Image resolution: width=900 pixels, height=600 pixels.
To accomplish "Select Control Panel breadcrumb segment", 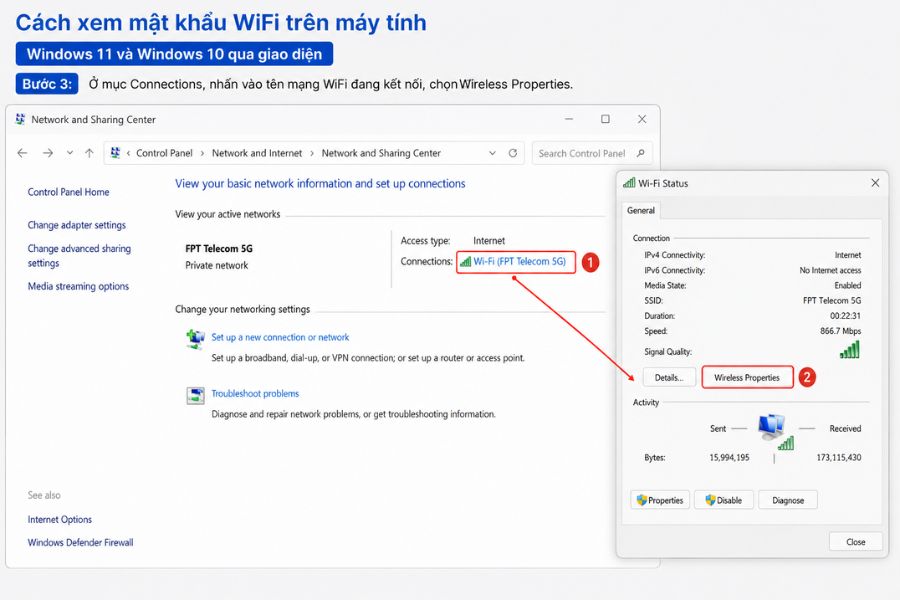I will [164, 153].
